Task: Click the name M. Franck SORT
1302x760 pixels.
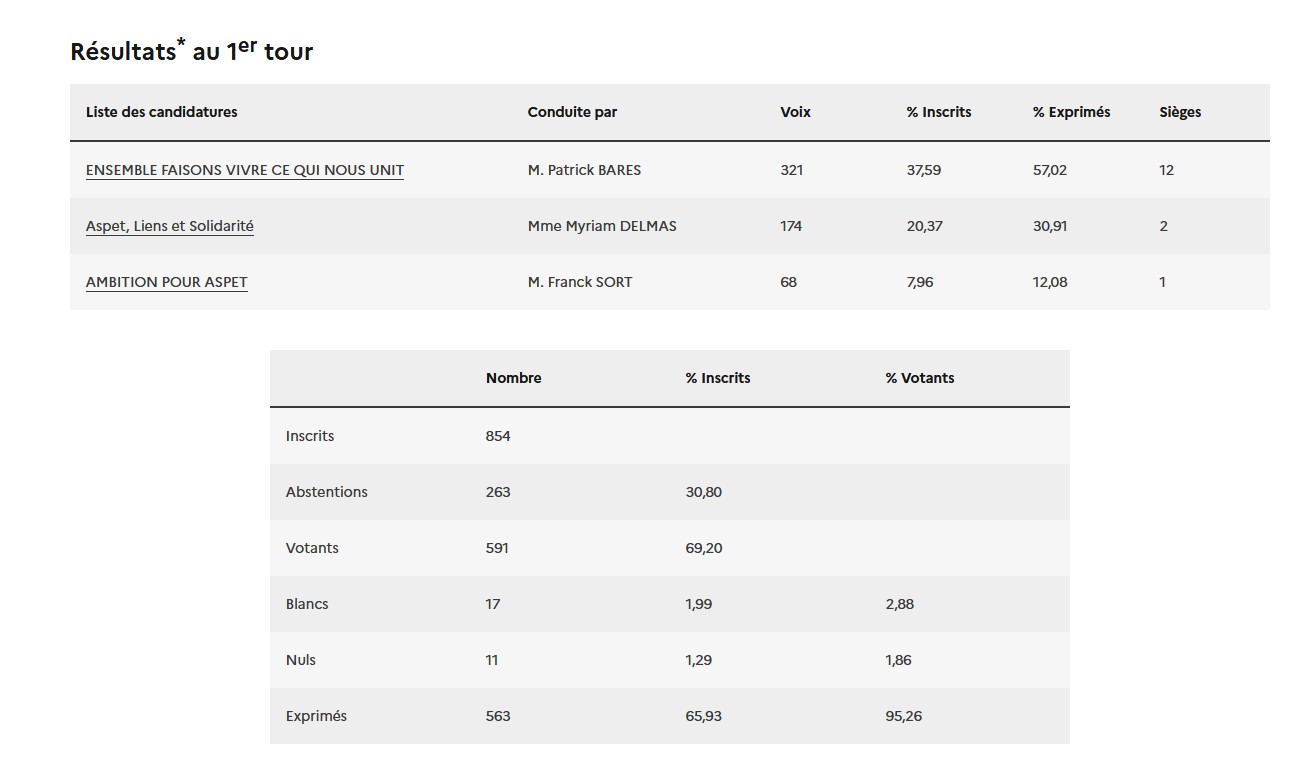Action: pyautogui.click(x=580, y=282)
